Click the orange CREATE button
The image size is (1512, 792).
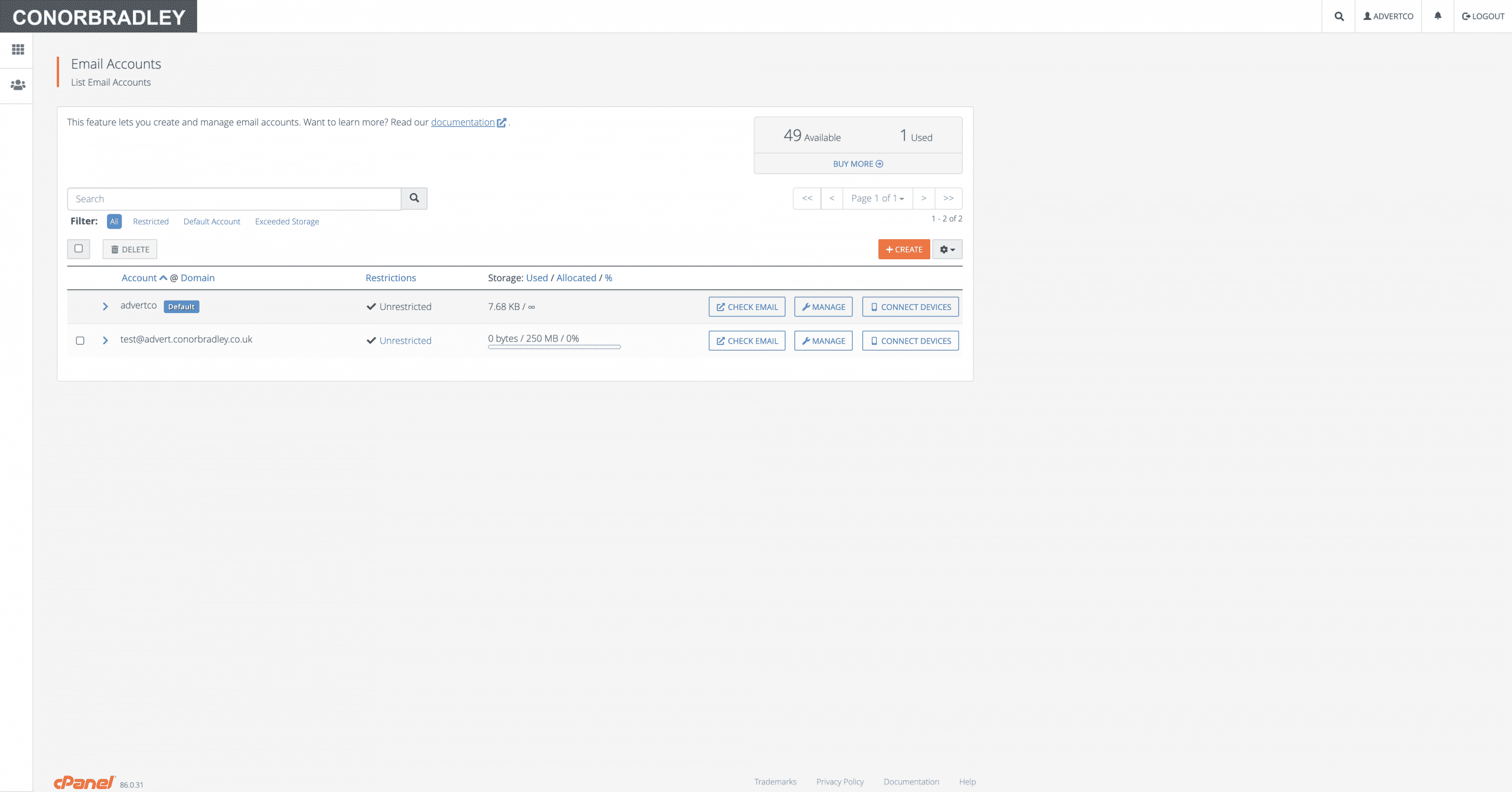pos(904,249)
